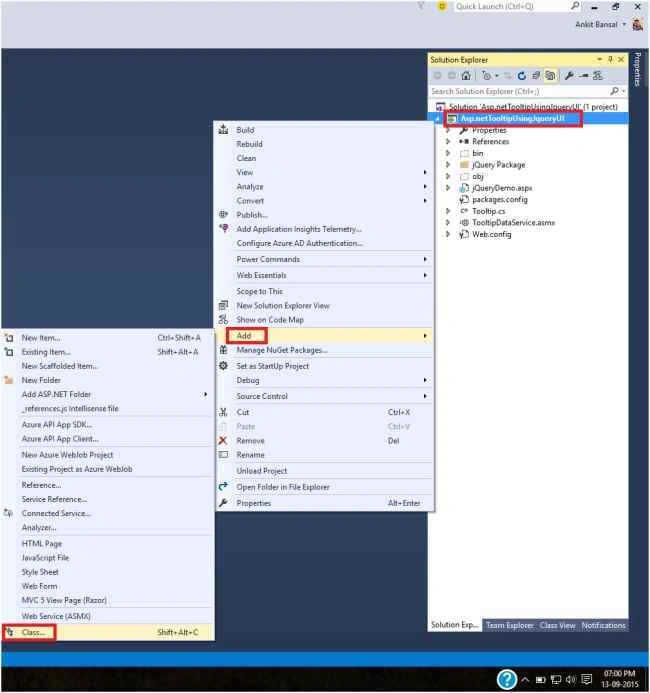Select TooltipDataService.asmx file

tap(513, 222)
